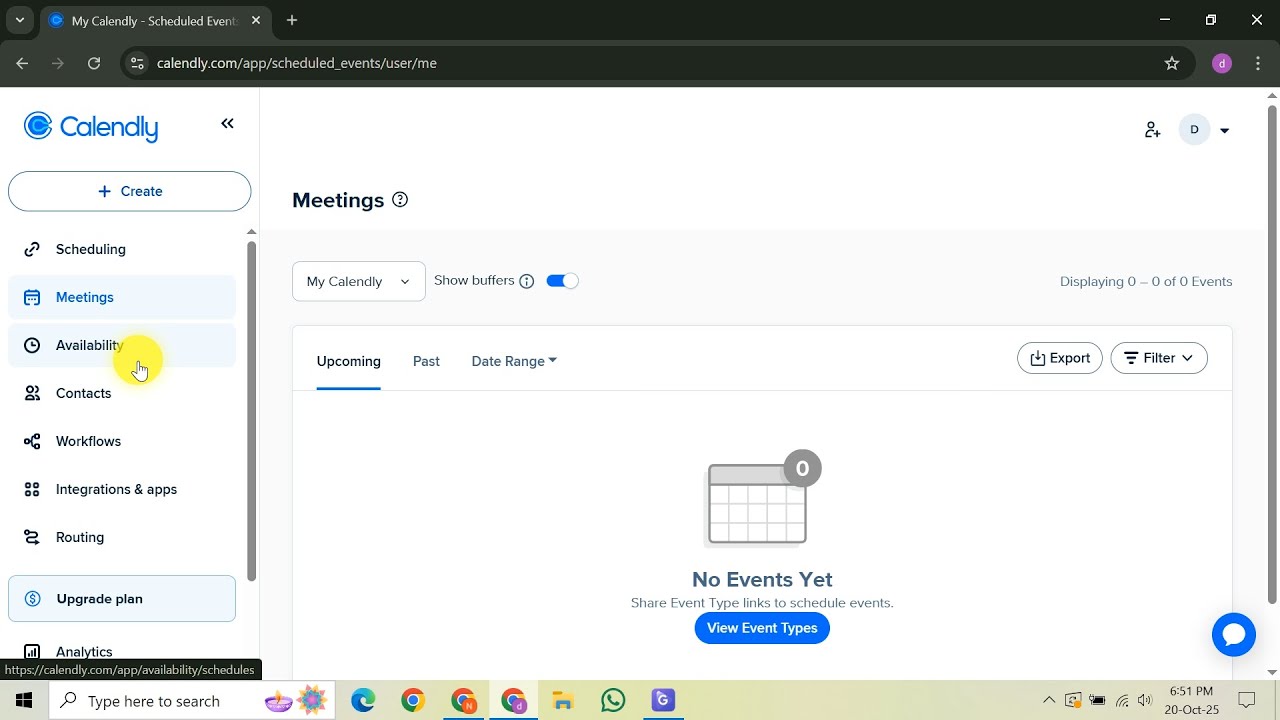Open Integrations & apps in the sidebar
1280x720 pixels.
coord(122,489)
